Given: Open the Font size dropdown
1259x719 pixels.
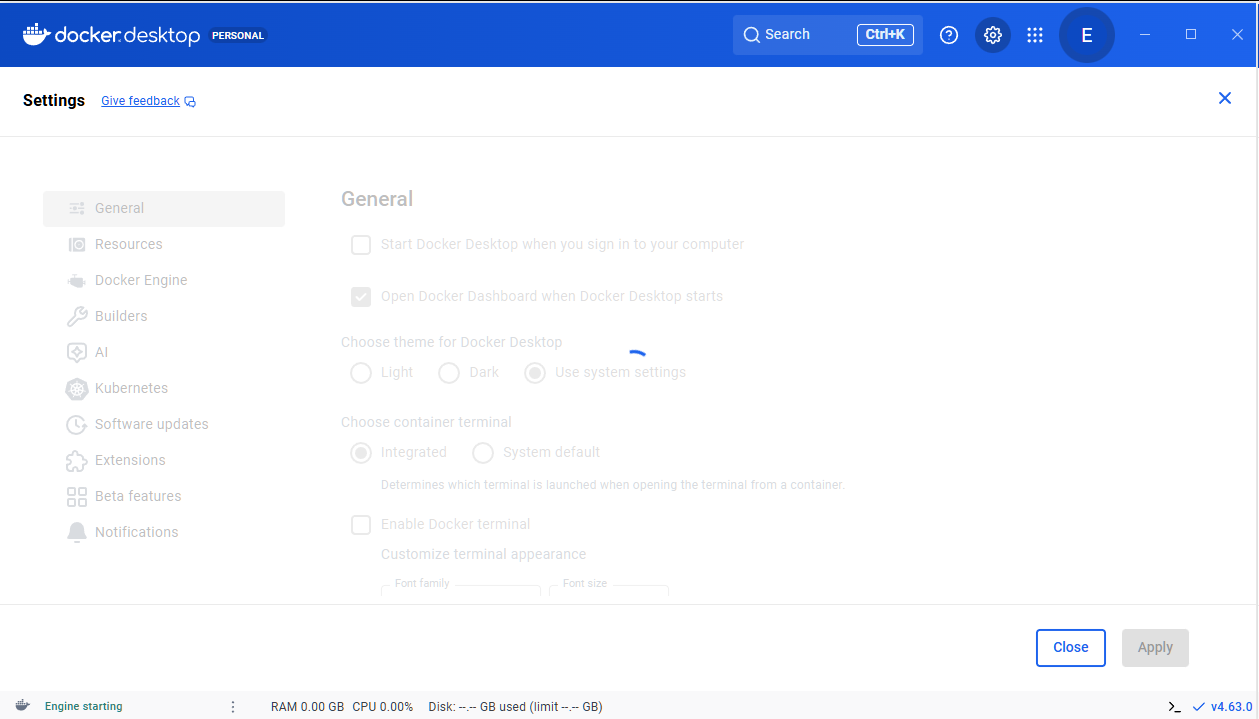Looking at the screenshot, I should tap(608, 592).
